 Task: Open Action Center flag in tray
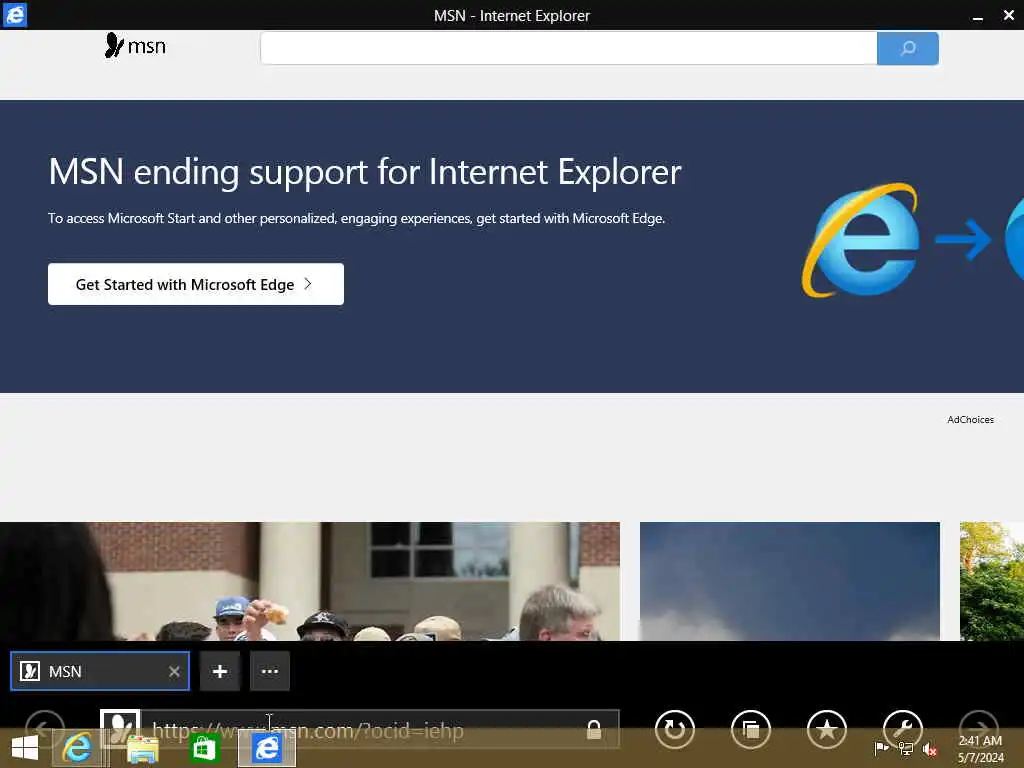[881, 748]
